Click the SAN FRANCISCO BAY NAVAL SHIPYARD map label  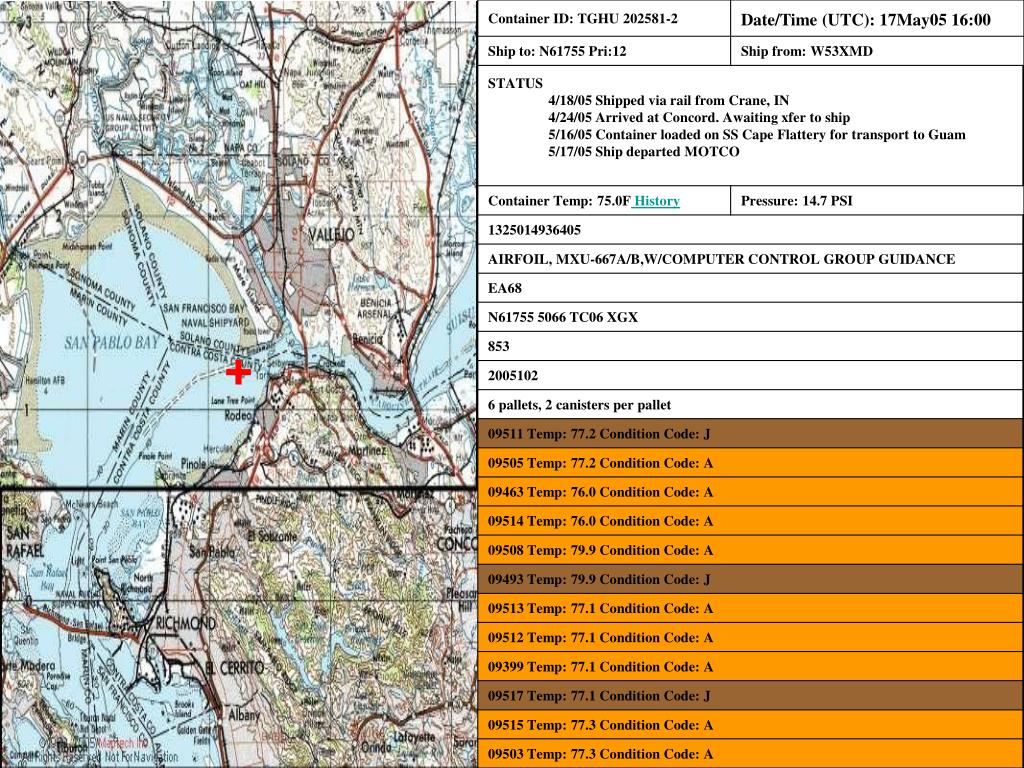[x=206, y=315]
